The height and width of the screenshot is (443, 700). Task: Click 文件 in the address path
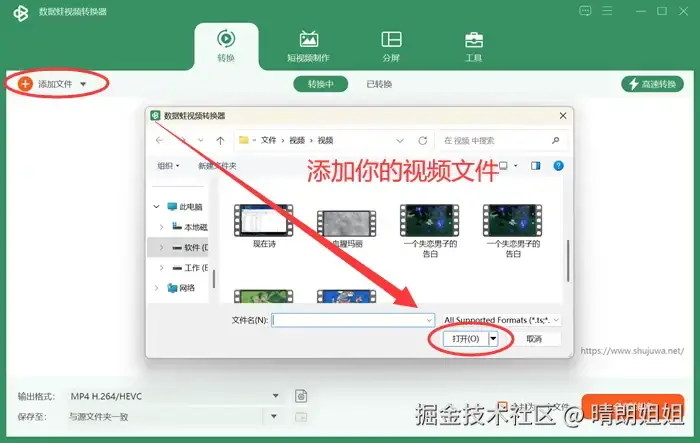pyautogui.click(x=268, y=140)
